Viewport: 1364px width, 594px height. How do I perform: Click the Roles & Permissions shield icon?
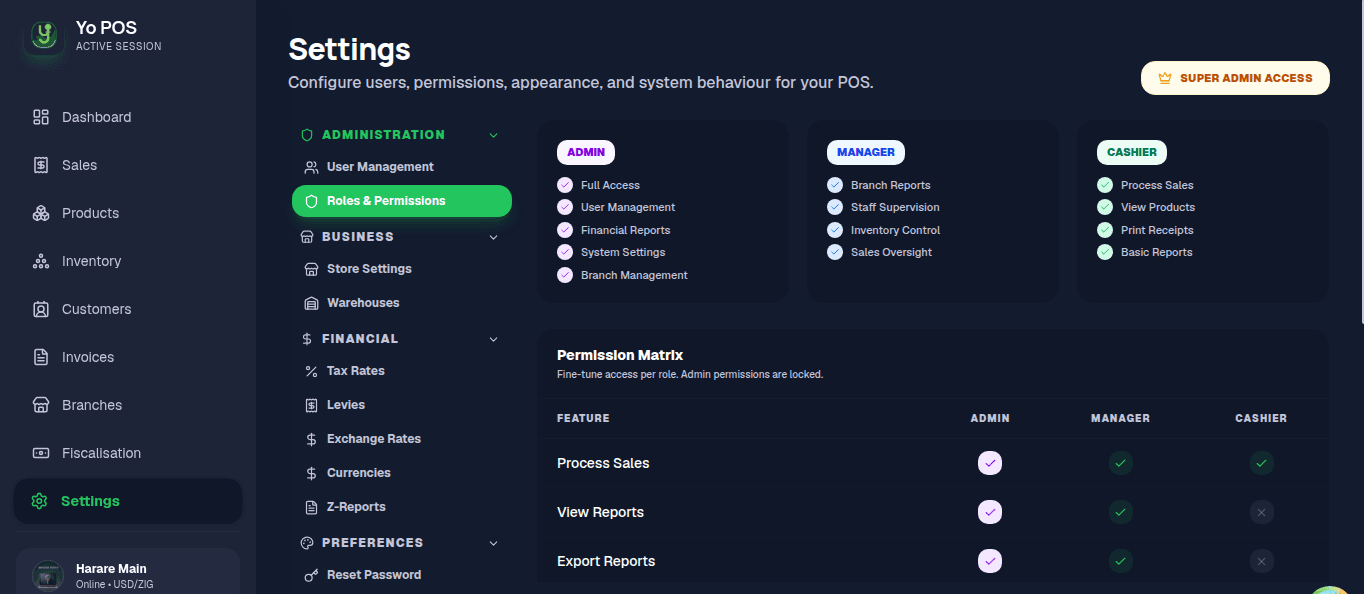tap(311, 201)
